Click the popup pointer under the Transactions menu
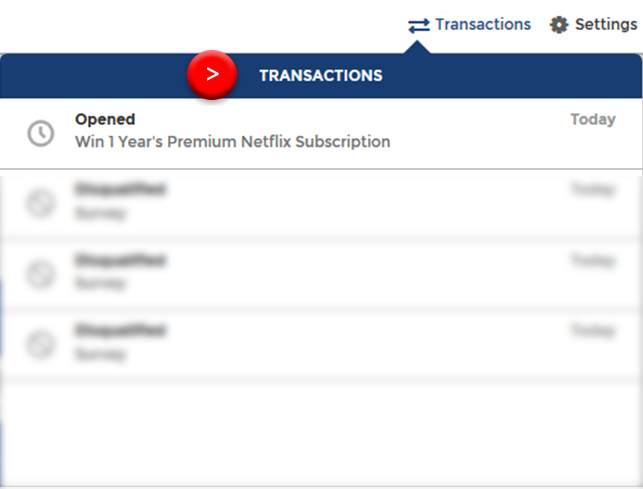 pos(417,47)
